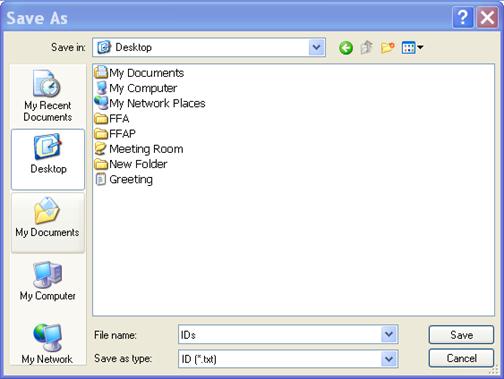
Task: Go up one folder level
Action: 367,48
